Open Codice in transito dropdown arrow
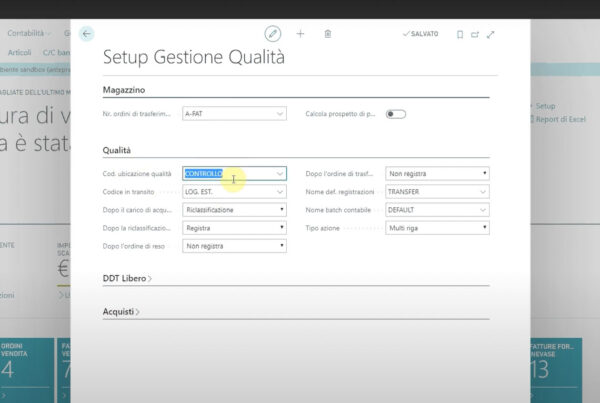This screenshot has width=600, height=403. coord(280,192)
